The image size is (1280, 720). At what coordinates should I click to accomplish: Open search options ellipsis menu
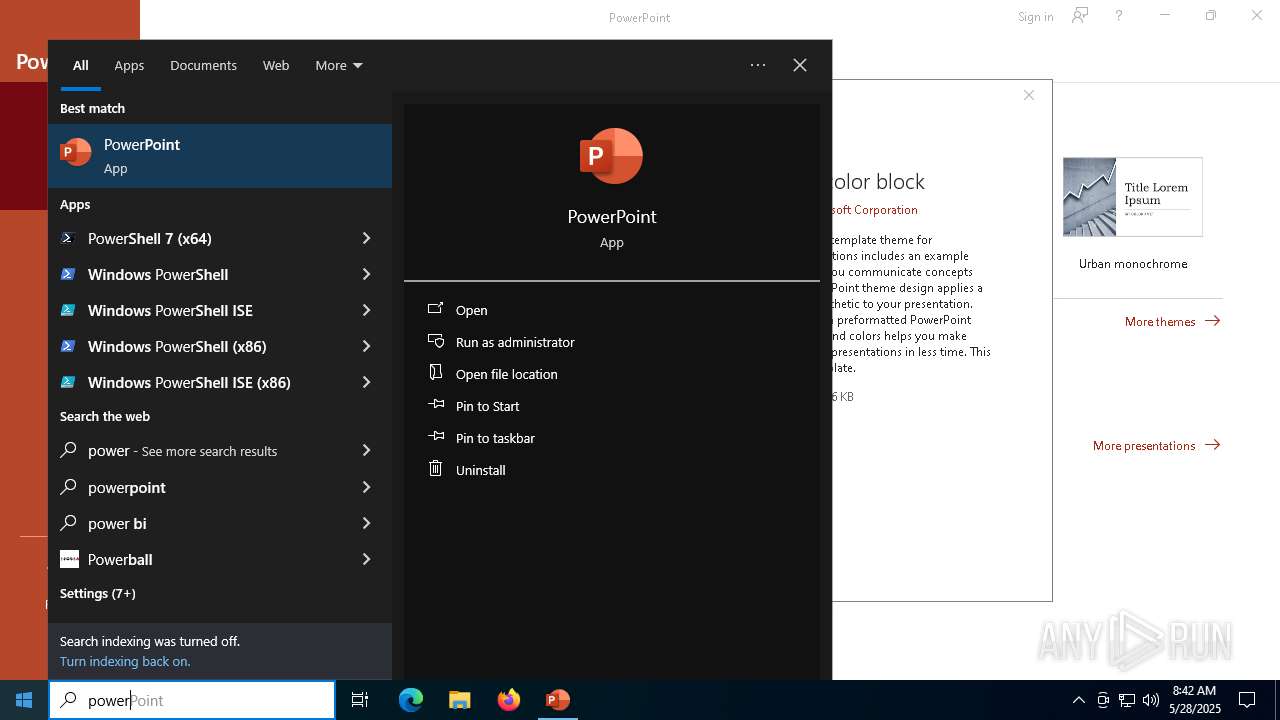758,65
